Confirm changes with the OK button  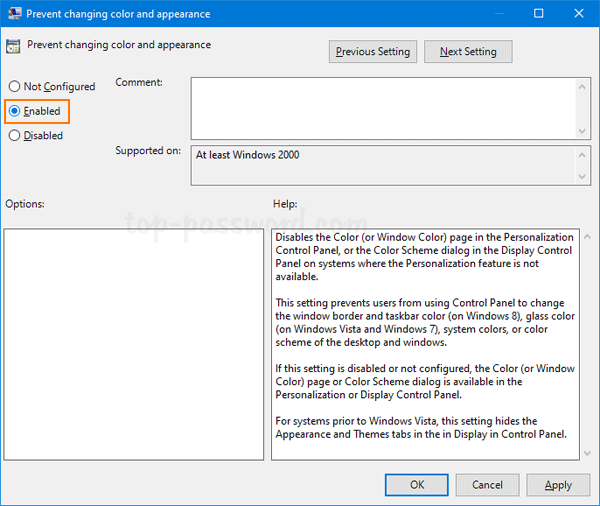[416, 485]
